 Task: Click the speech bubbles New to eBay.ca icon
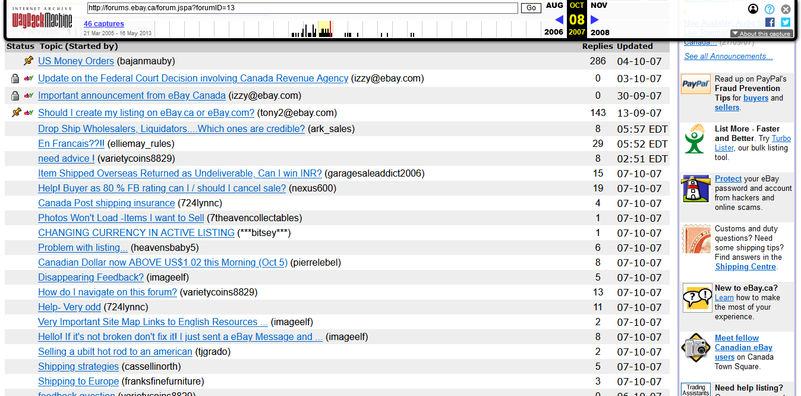pos(697,298)
